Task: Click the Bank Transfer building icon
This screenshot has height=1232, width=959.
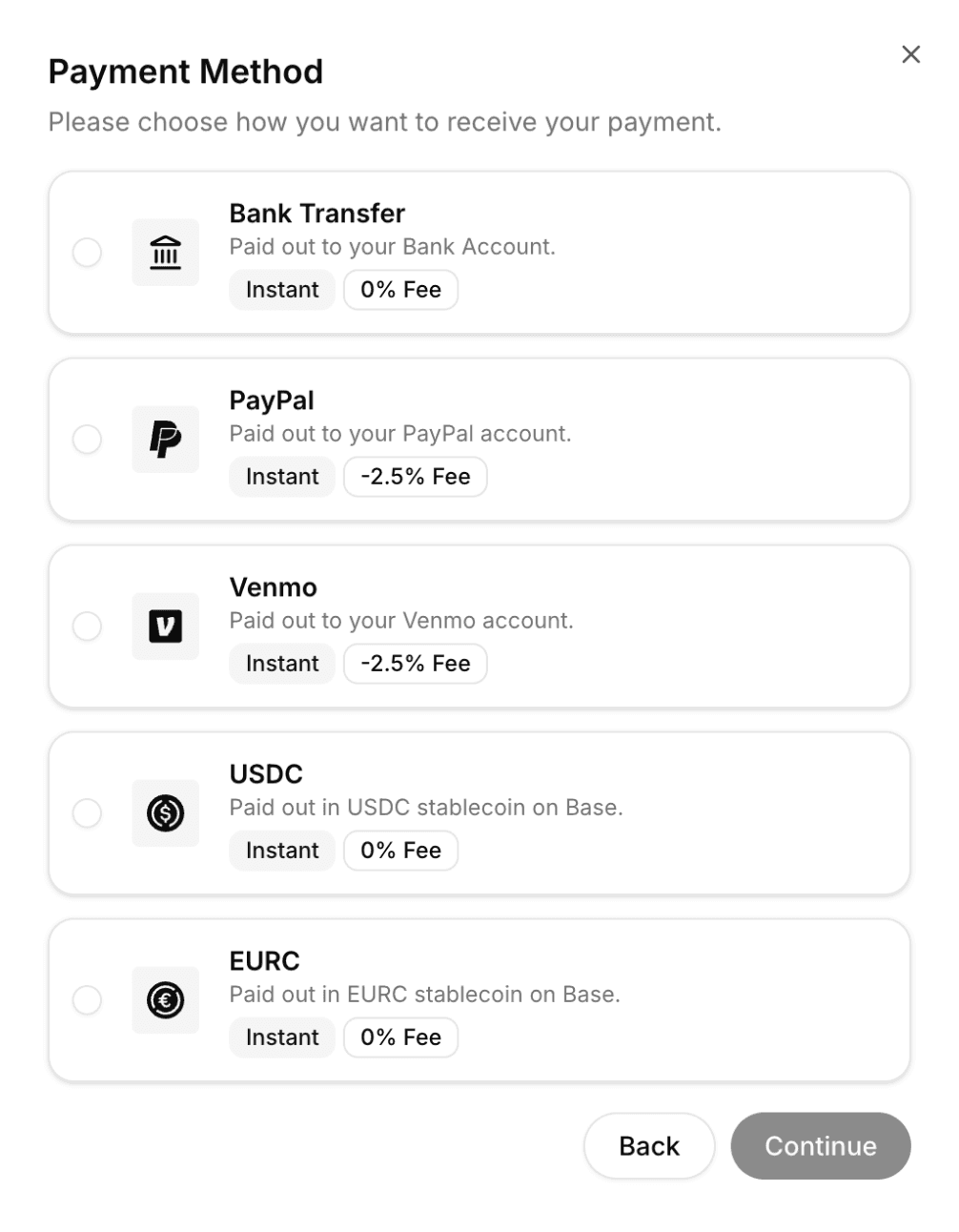Action: [165, 253]
